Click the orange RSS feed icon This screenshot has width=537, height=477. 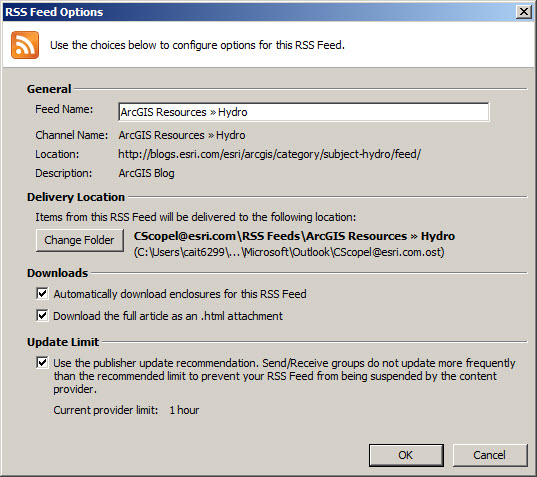click(25, 45)
